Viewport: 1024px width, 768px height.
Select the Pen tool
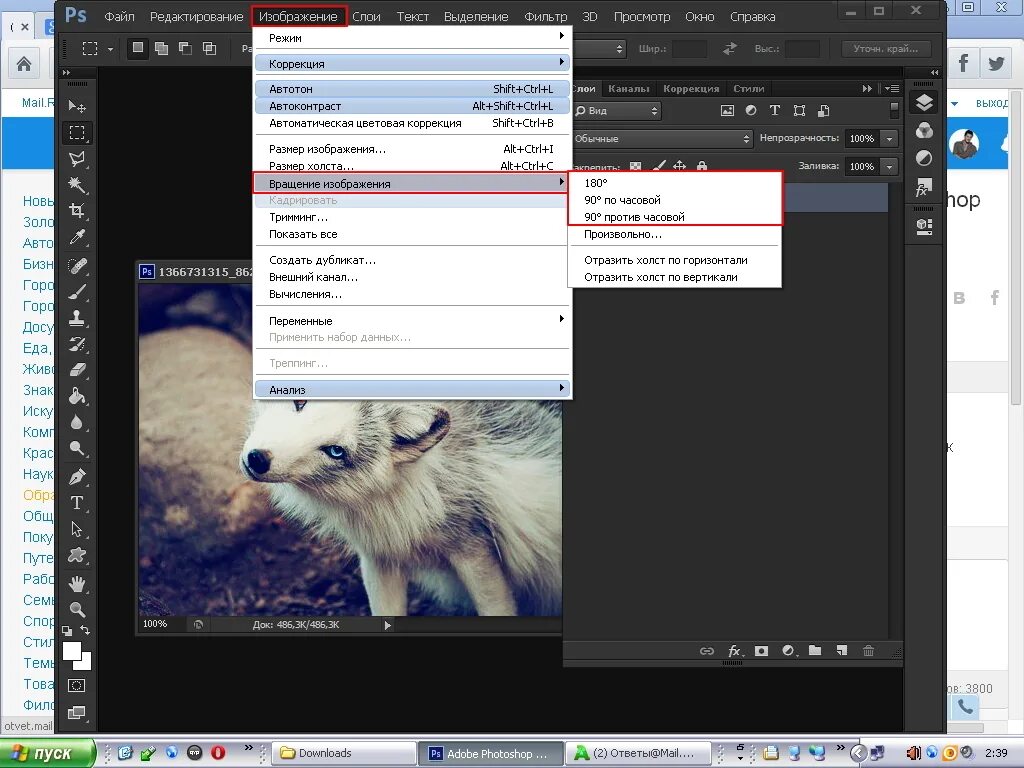[77, 477]
